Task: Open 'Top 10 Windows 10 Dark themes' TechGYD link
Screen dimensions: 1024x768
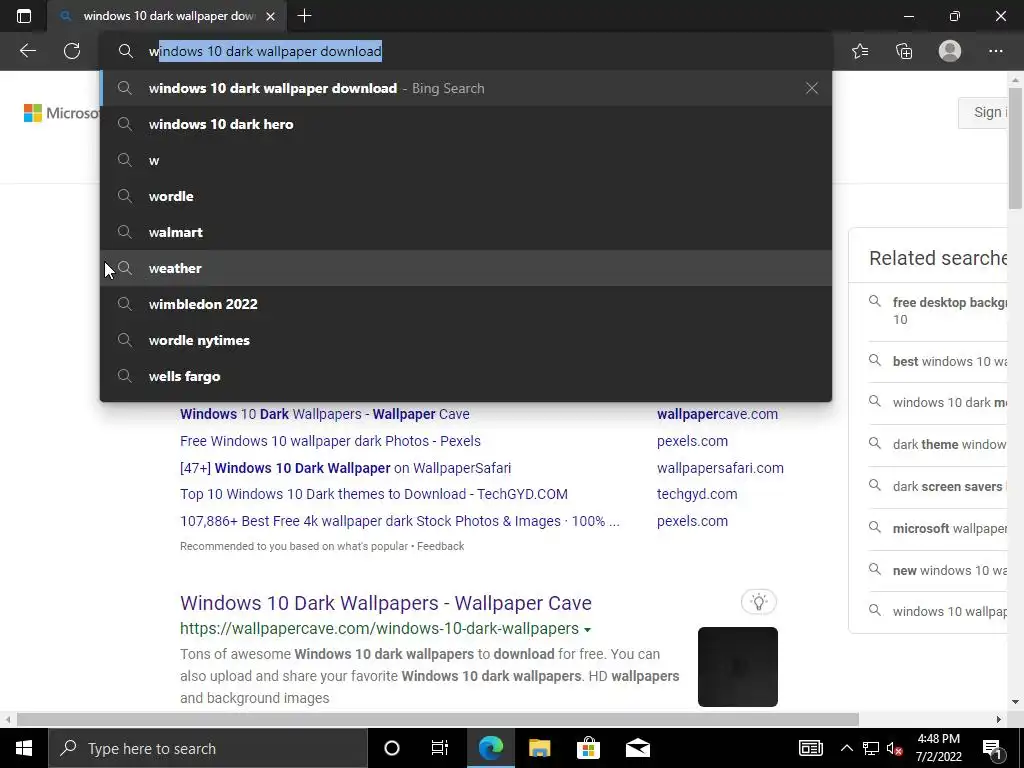Action: click(374, 494)
